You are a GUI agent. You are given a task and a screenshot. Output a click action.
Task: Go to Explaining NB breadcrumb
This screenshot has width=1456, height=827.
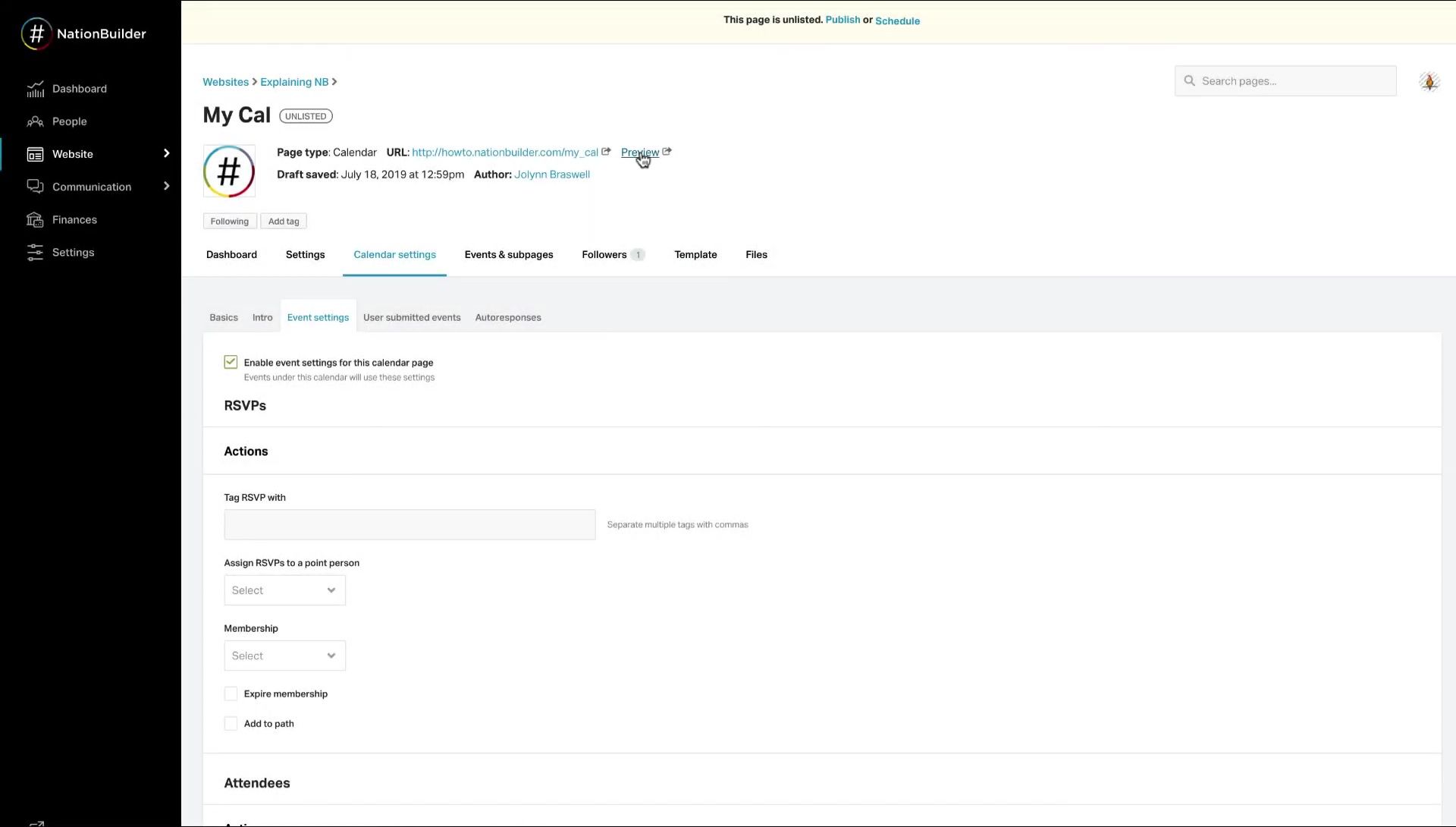pos(294,82)
